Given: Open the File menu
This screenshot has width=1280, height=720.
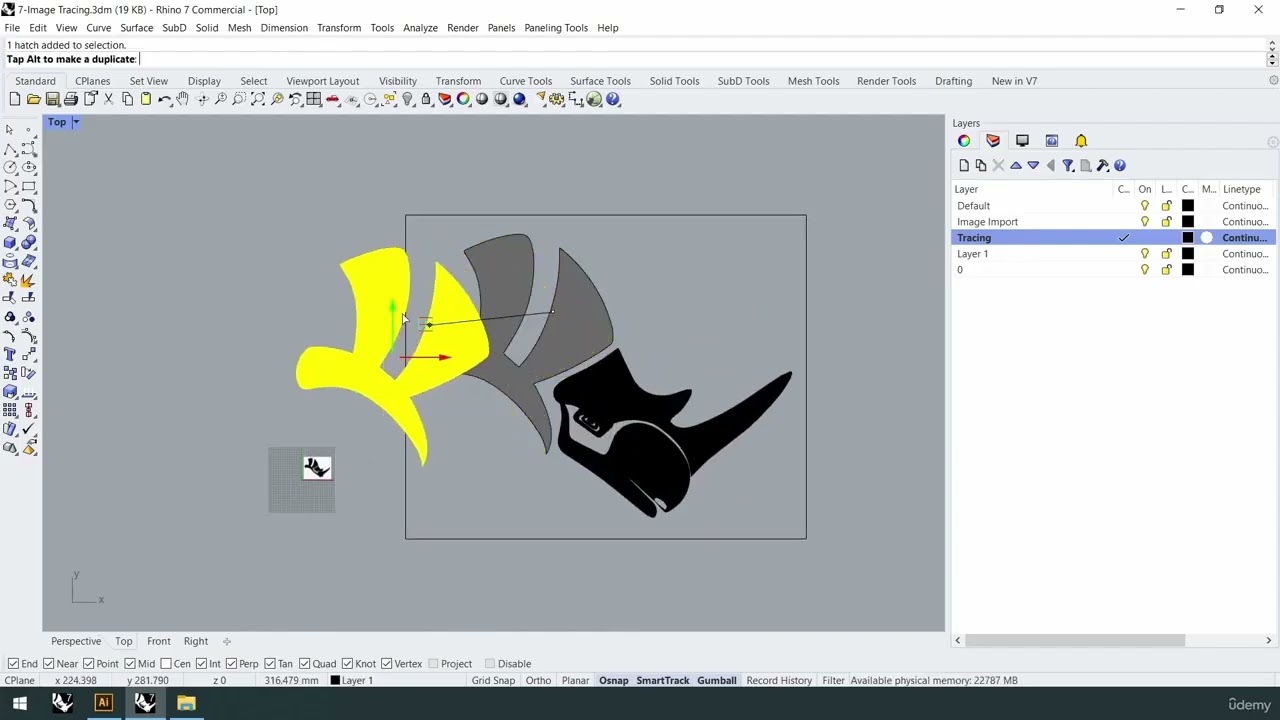Looking at the screenshot, I should pos(12,28).
